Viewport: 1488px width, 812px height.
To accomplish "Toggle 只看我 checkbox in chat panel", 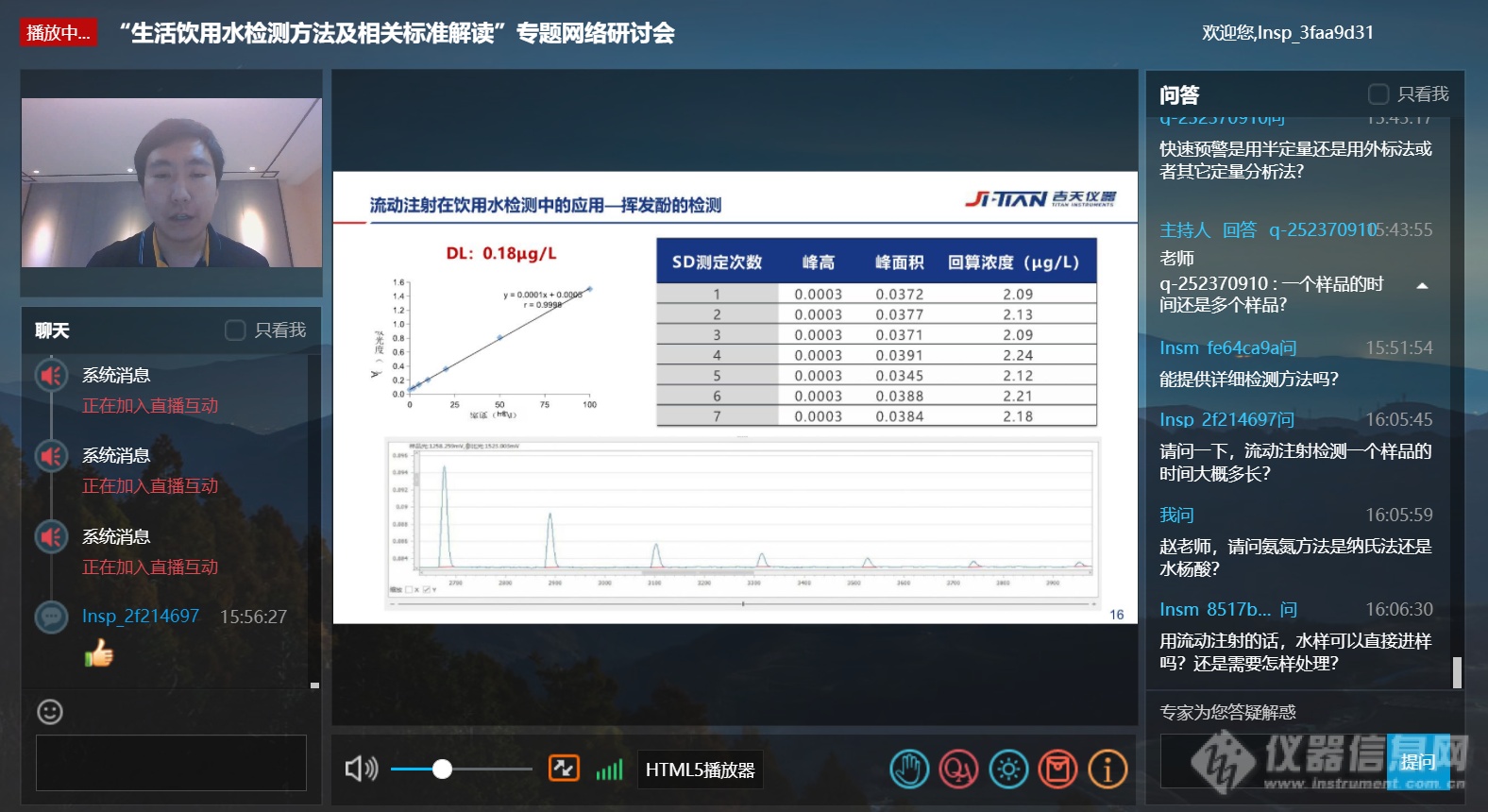I will pyautogui.click(x=235, y=330).
